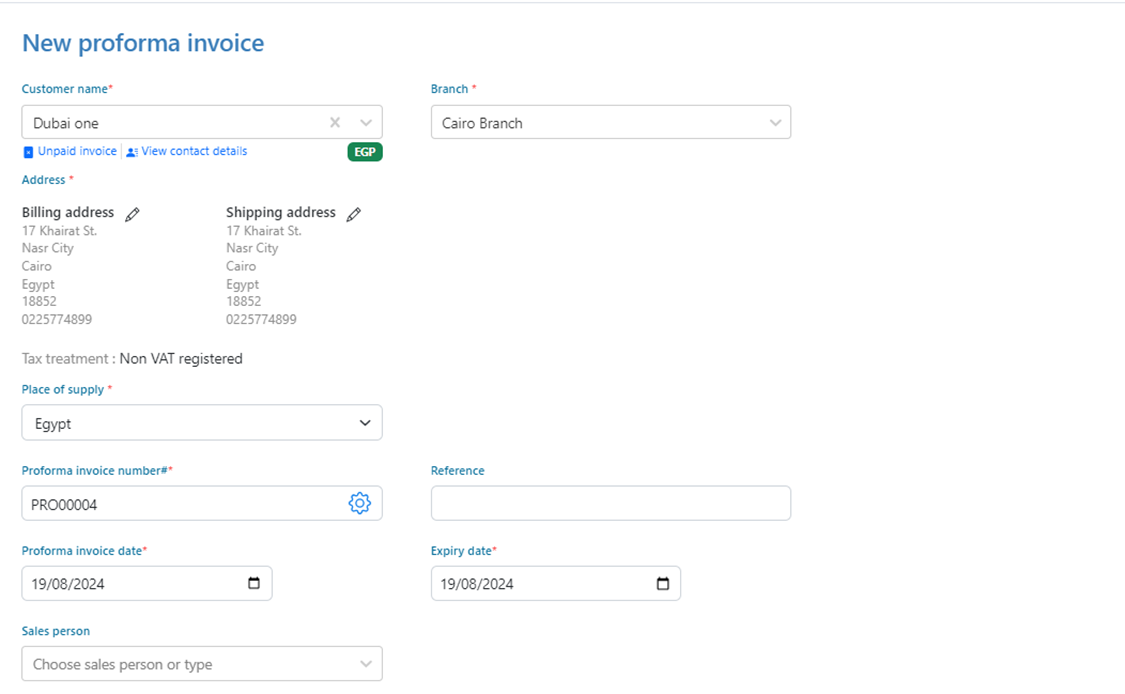Click the proforma invoice date field

coord(130,583)
